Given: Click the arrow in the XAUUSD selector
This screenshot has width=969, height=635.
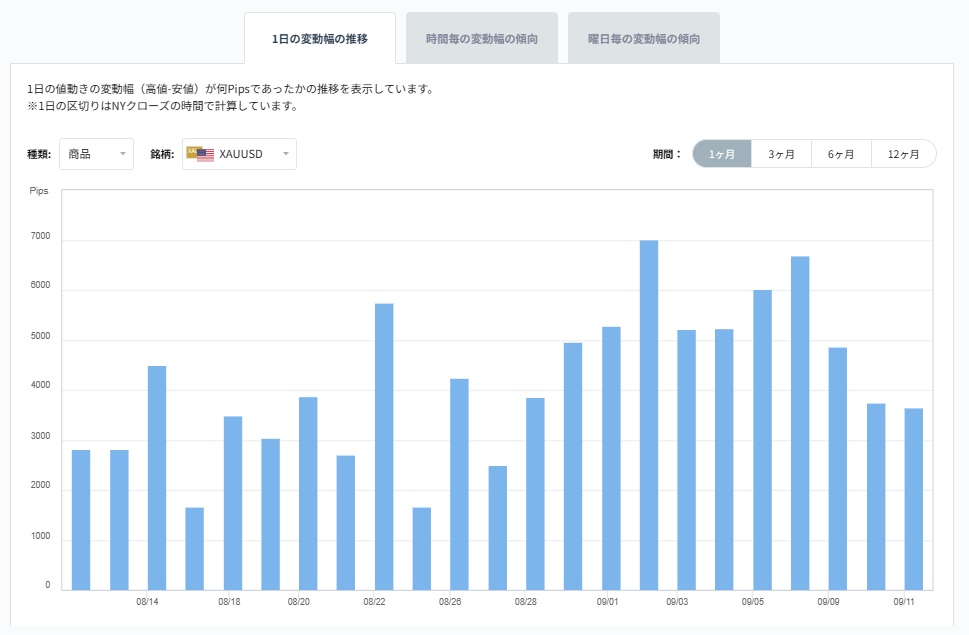Looking at the screenshot, I should click(286, 154).
